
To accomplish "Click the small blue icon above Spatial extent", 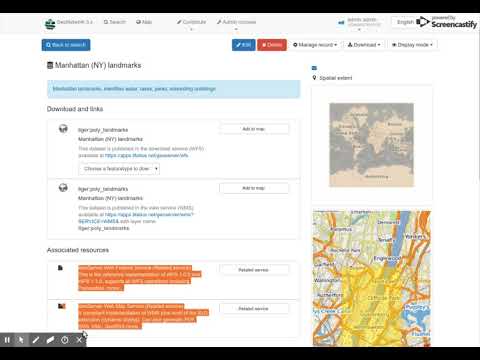I will (314, 68).
